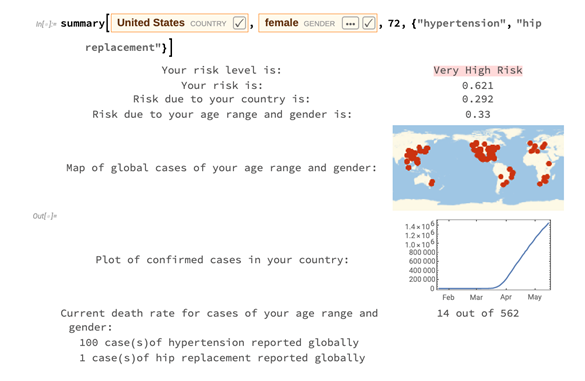Image resolution: width=585 pixels, height=381 pixels.
Task: Click the age and gender risk value 0.33
Action: click(478, 115)
